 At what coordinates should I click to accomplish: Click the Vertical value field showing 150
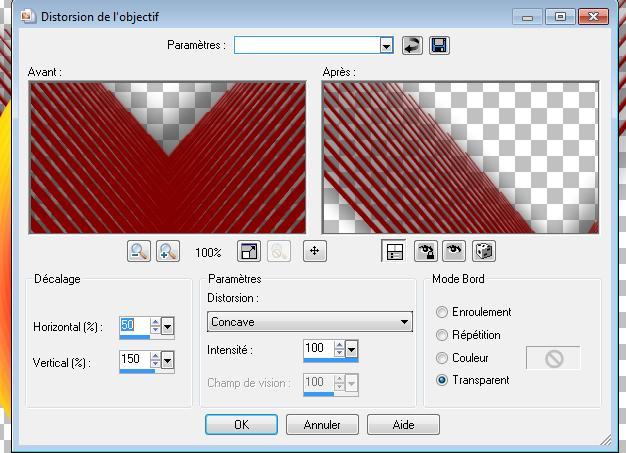coord(135,360)
